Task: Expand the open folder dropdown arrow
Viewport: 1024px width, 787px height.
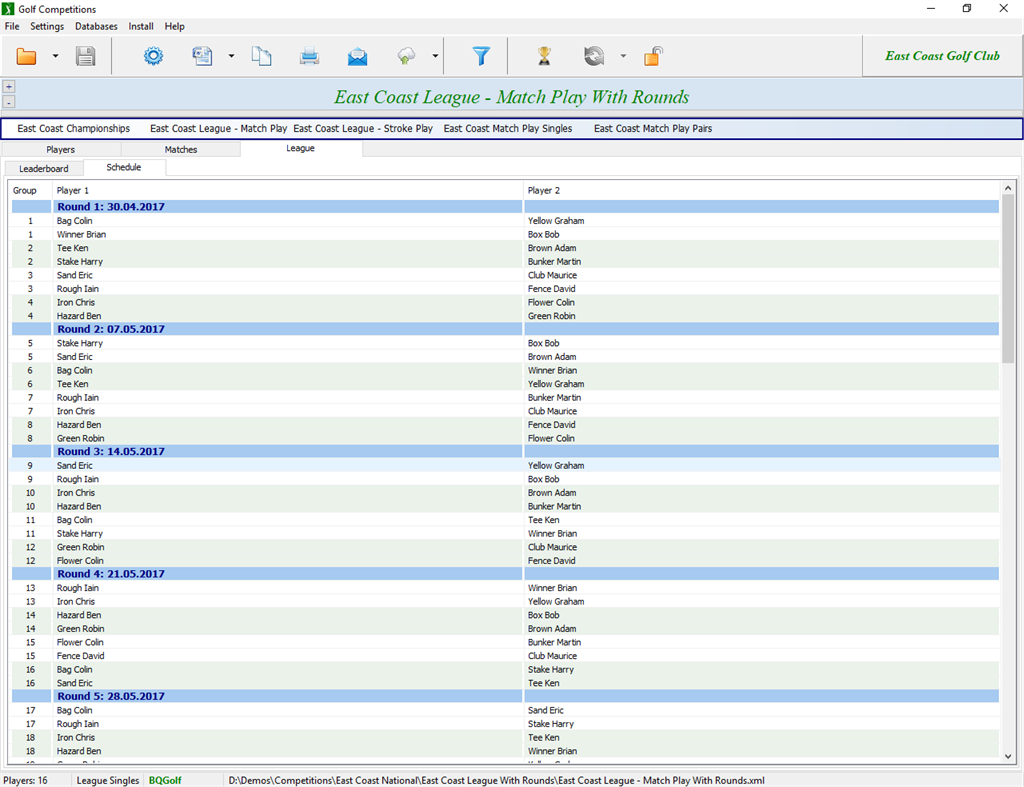Action: (x=55, y=57)
